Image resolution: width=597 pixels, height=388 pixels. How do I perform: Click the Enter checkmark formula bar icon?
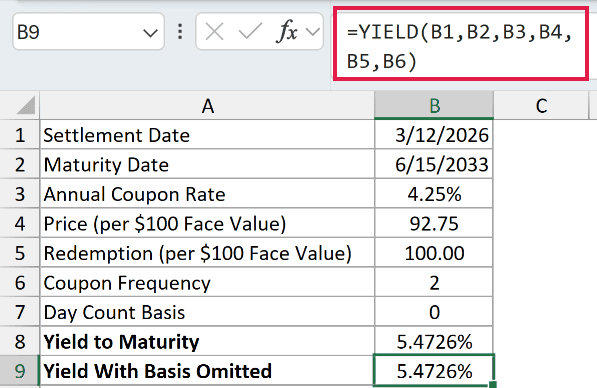250,32
